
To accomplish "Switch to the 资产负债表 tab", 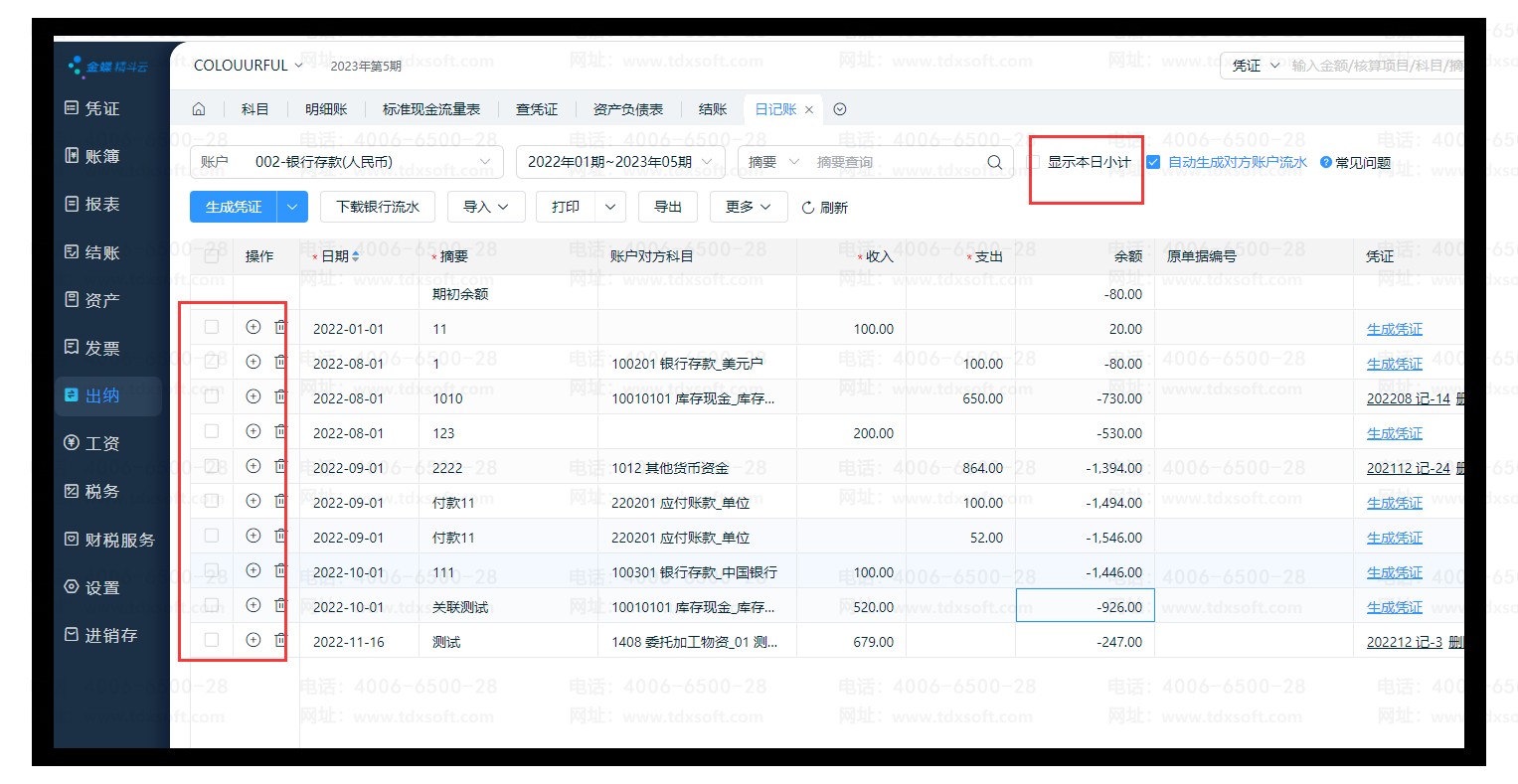I will pos(627,109).
